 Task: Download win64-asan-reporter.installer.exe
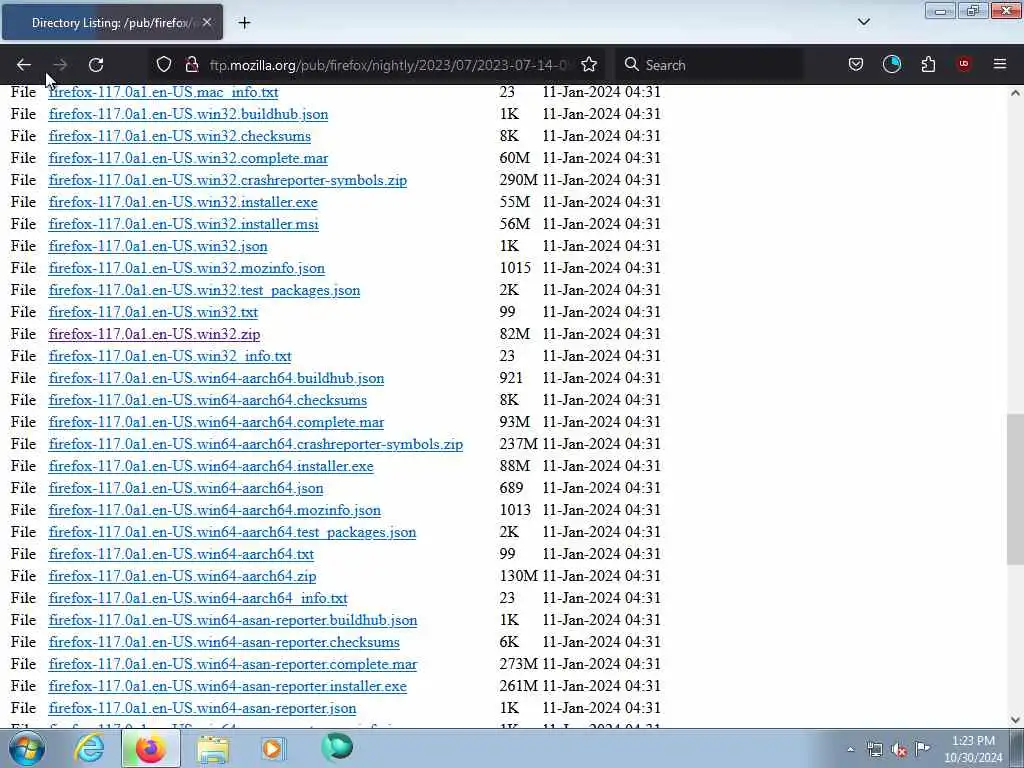[x=227, y=686]
